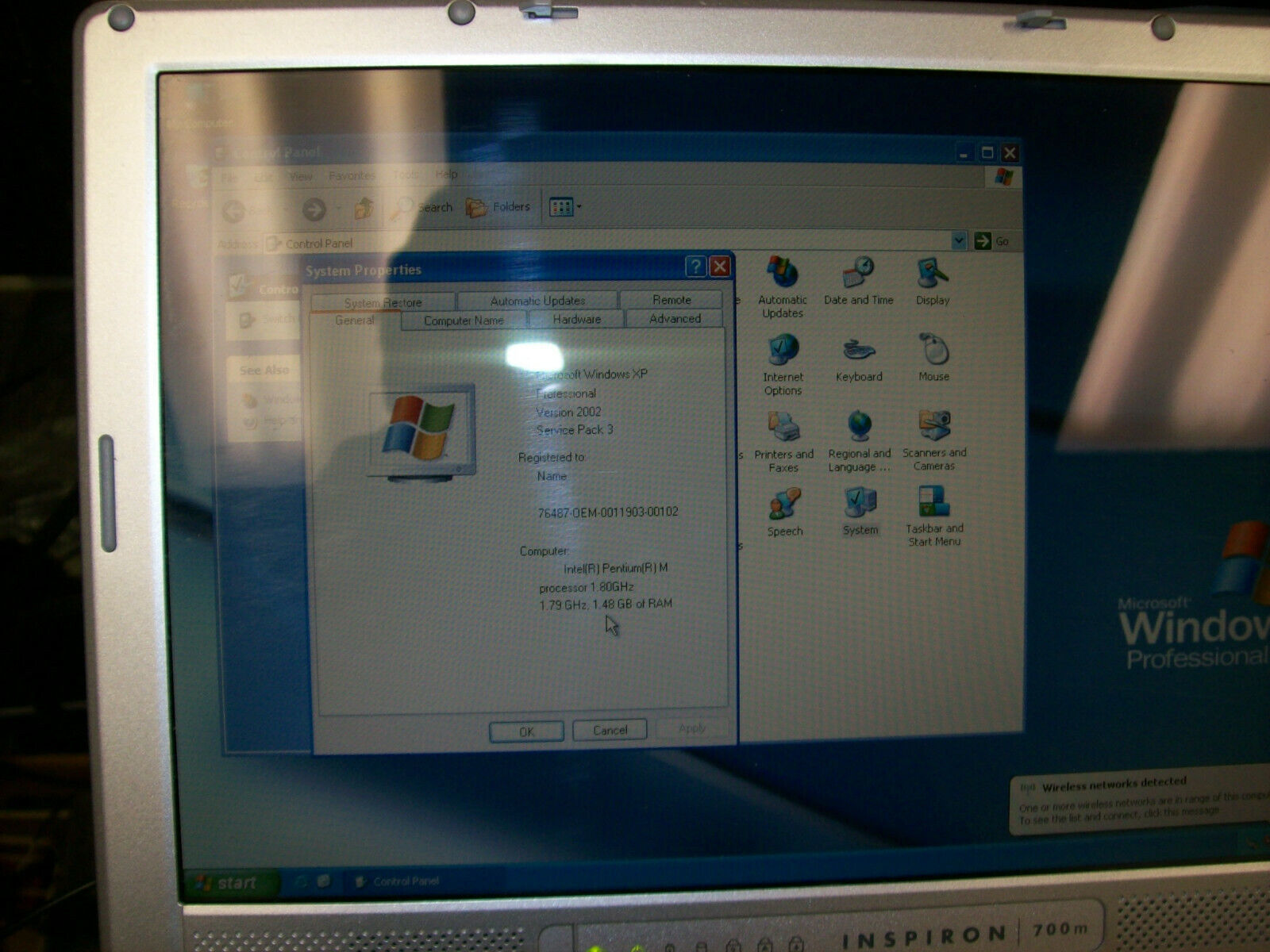
Task: Click the Go button beside address bar
Action: point(992,240)
